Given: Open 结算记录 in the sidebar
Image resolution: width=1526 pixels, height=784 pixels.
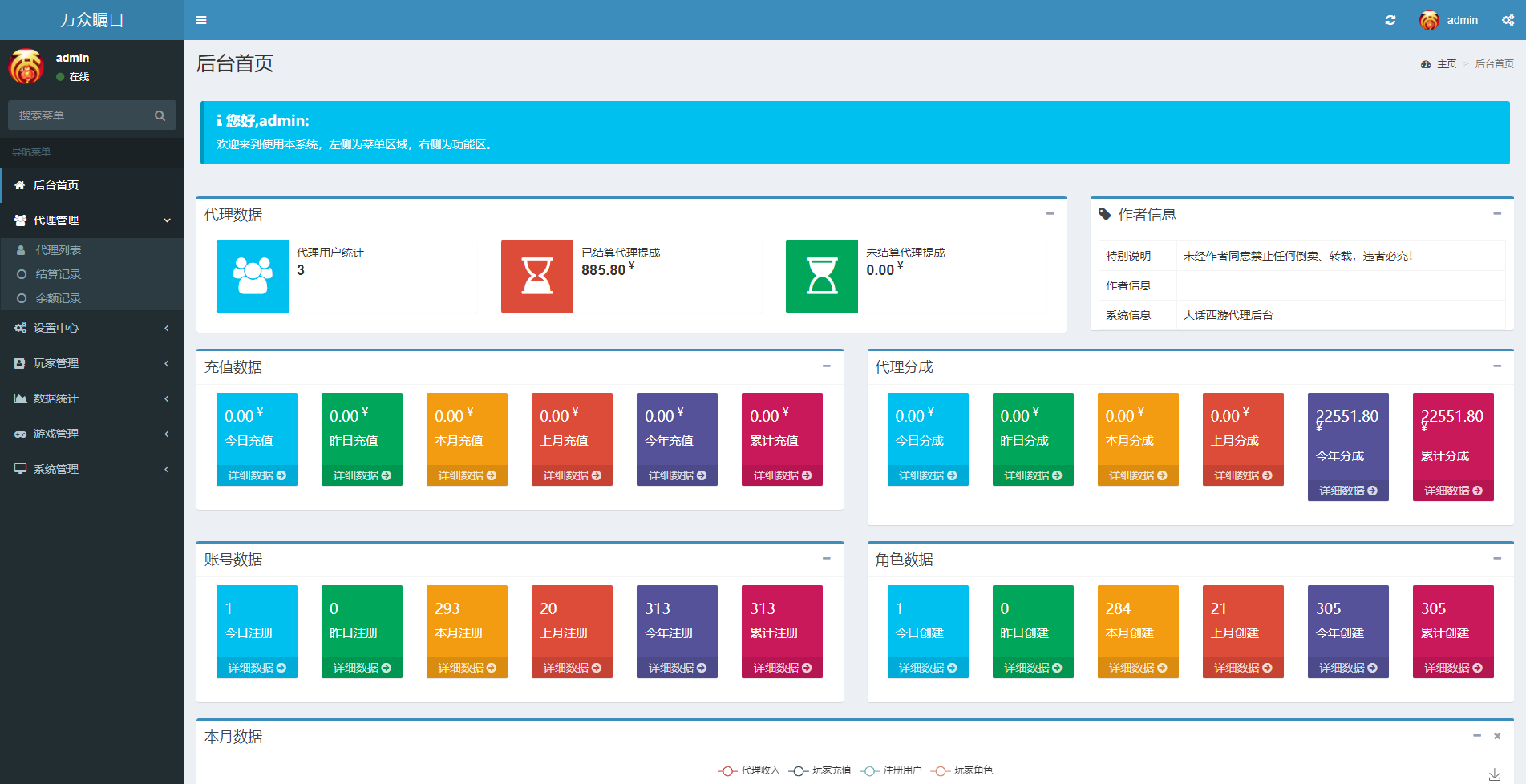Looking at the screenshot, I should (59, 274).
